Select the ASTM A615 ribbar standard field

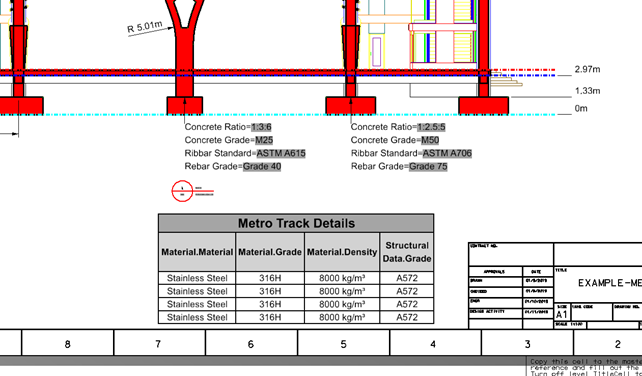[281, 153]
